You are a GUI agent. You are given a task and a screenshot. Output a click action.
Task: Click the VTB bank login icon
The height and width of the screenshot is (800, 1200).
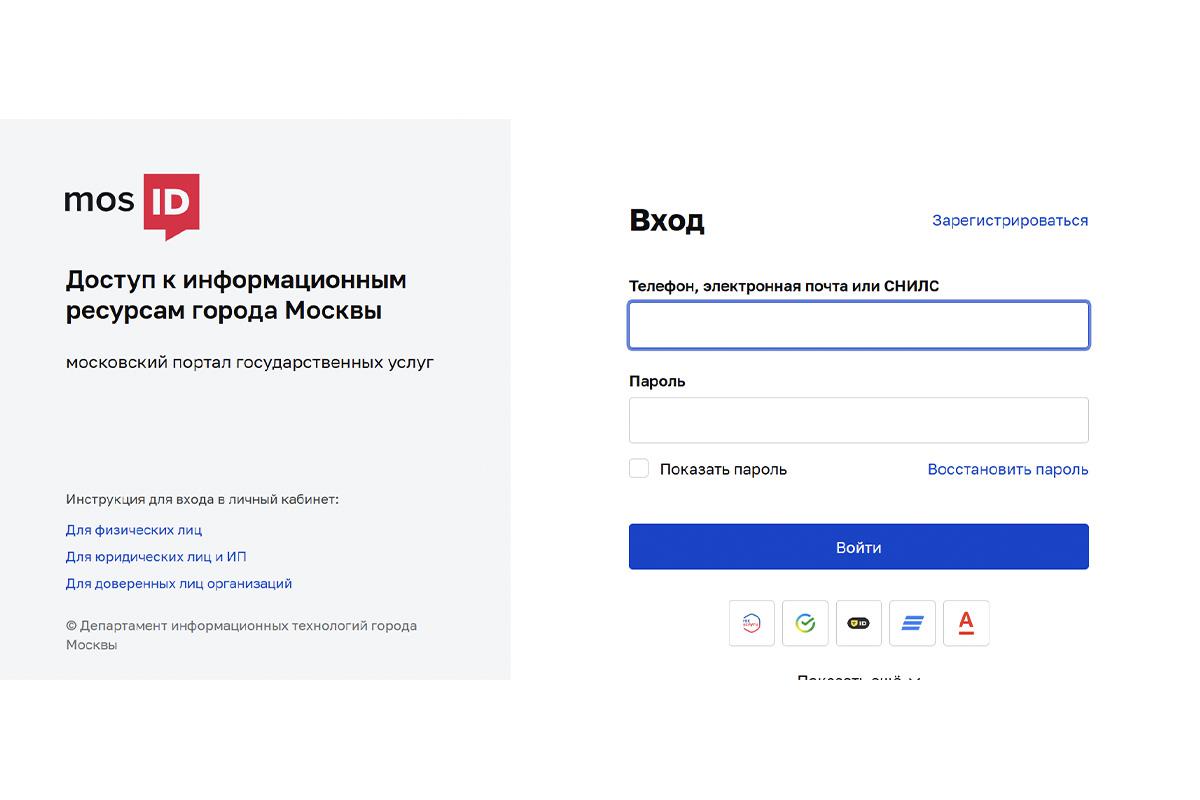click(912, 622)
